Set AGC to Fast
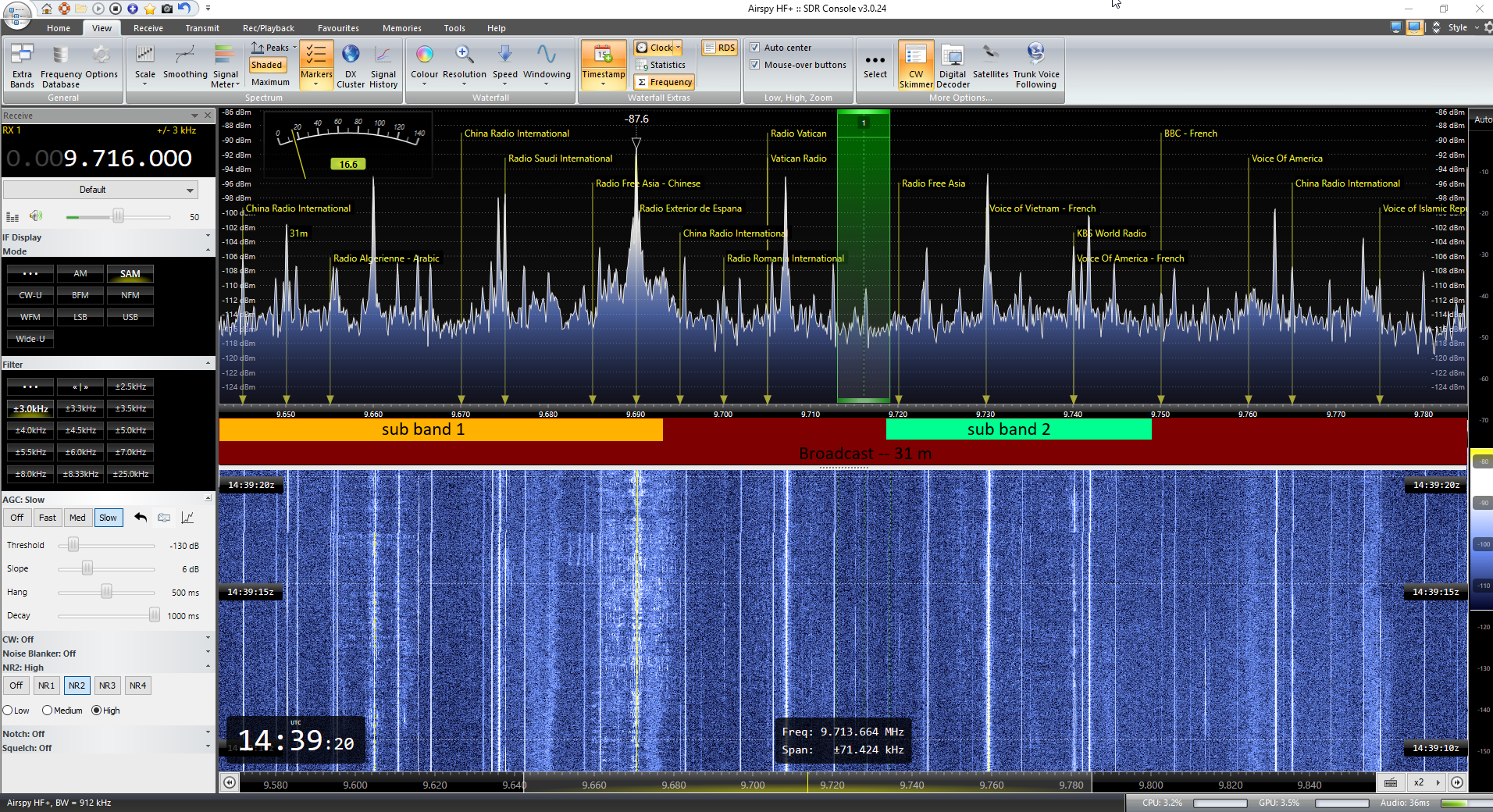Image resolution: width=1493 pixels, height=812 pixels. [48, 518]
